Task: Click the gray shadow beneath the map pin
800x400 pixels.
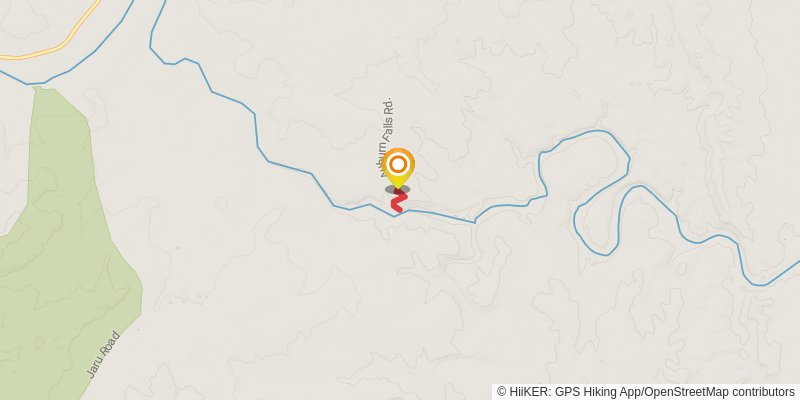Action: tap(397, 189)
